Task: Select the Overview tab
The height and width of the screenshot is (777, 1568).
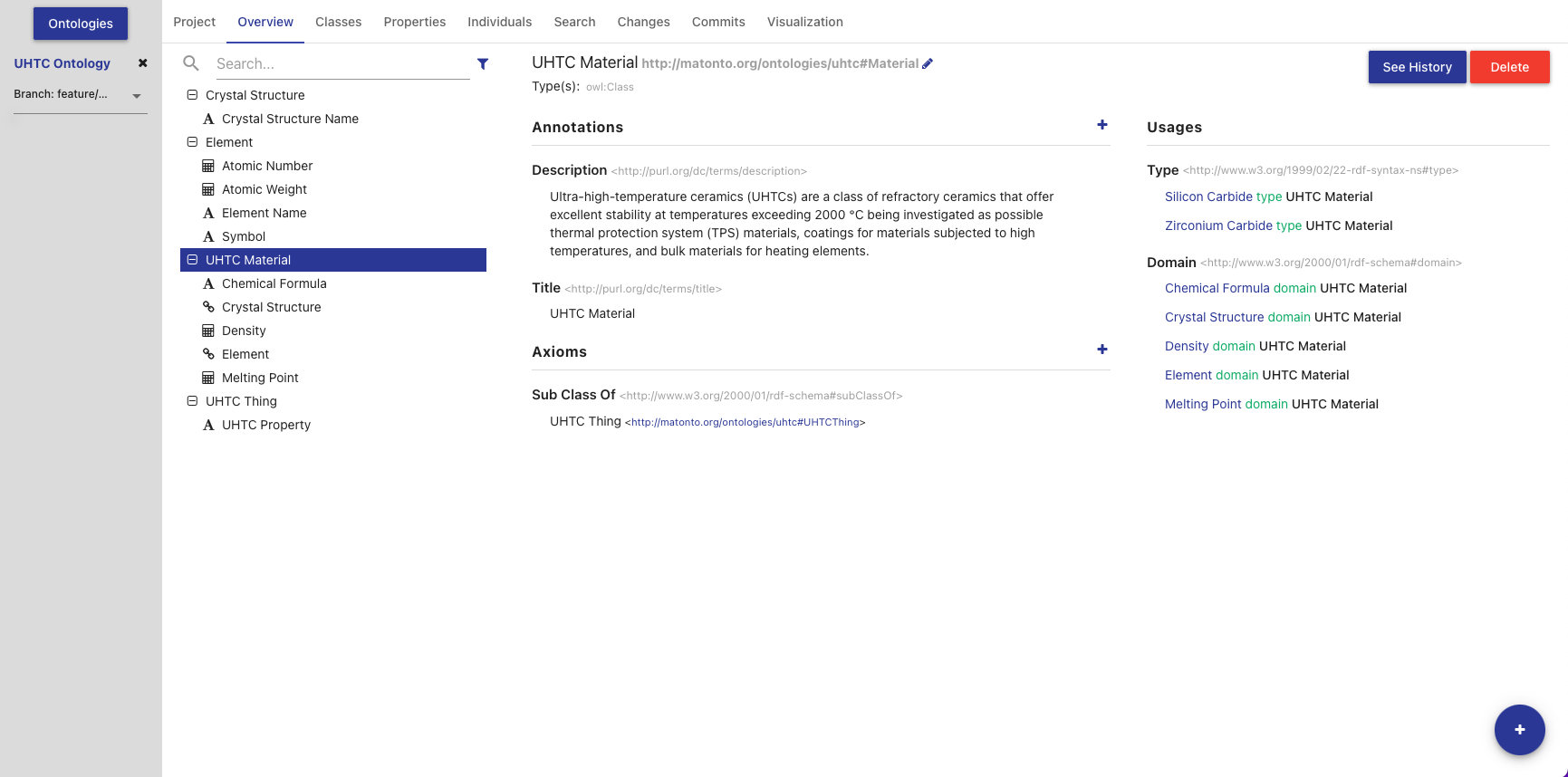Action: click(265, 22)
